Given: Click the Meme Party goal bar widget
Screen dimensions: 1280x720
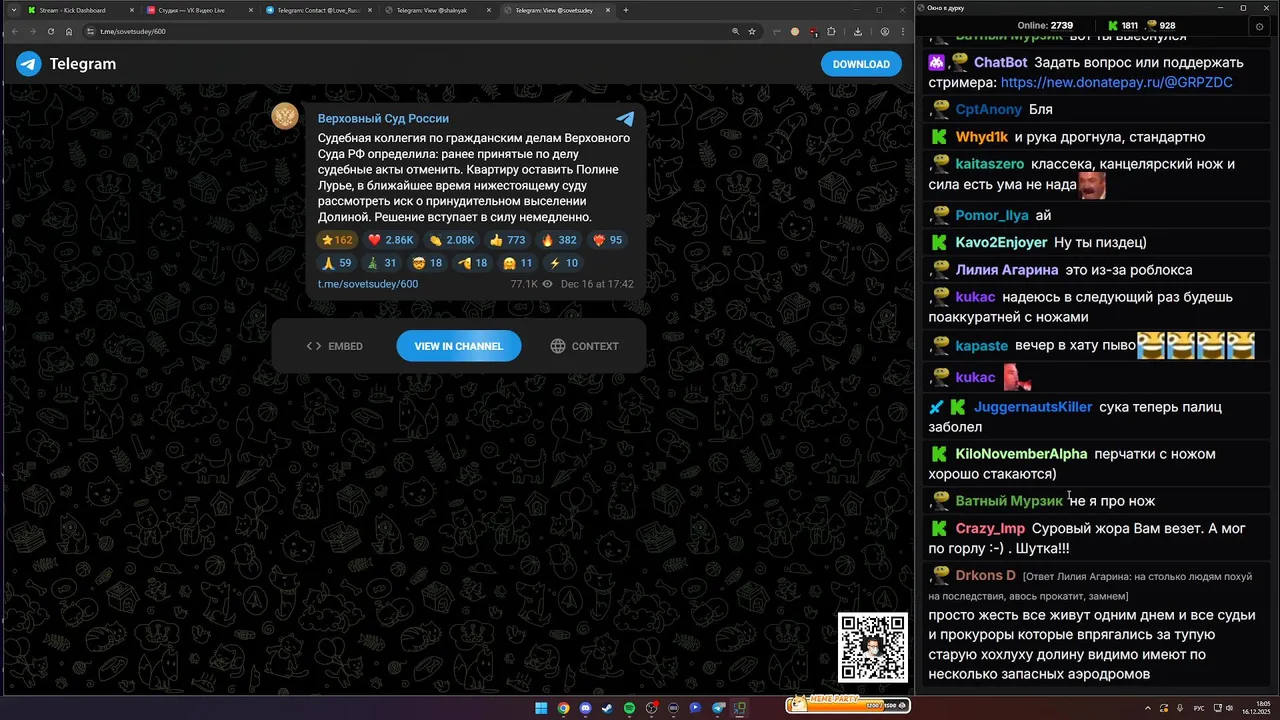Looking at the screenshot, I should pos(848,705).
